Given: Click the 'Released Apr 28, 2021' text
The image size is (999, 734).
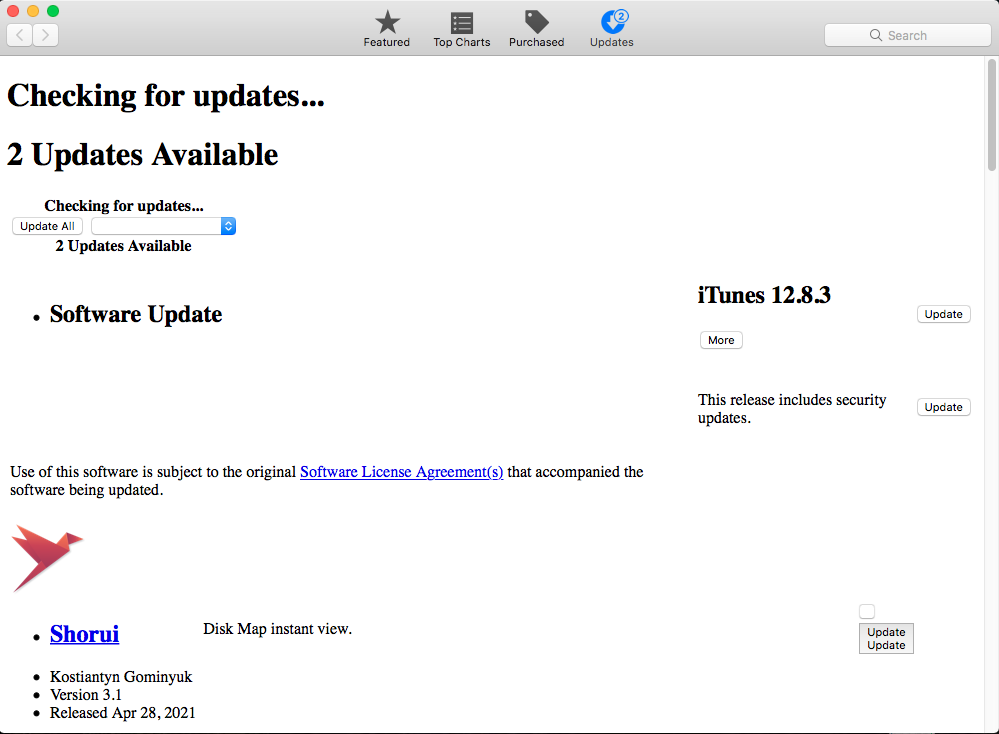Looking at the screenshot, I should coord(123,712).
